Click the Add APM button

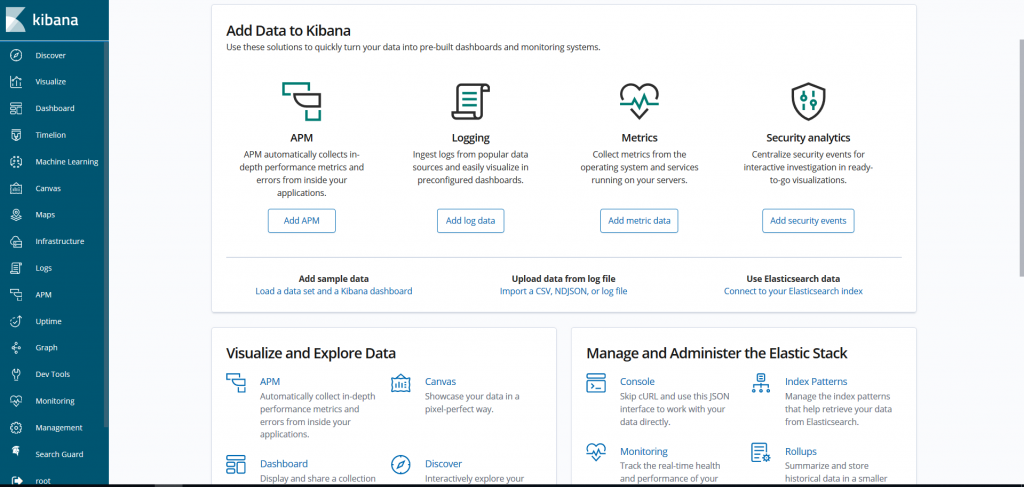click(x=302, y=221)
